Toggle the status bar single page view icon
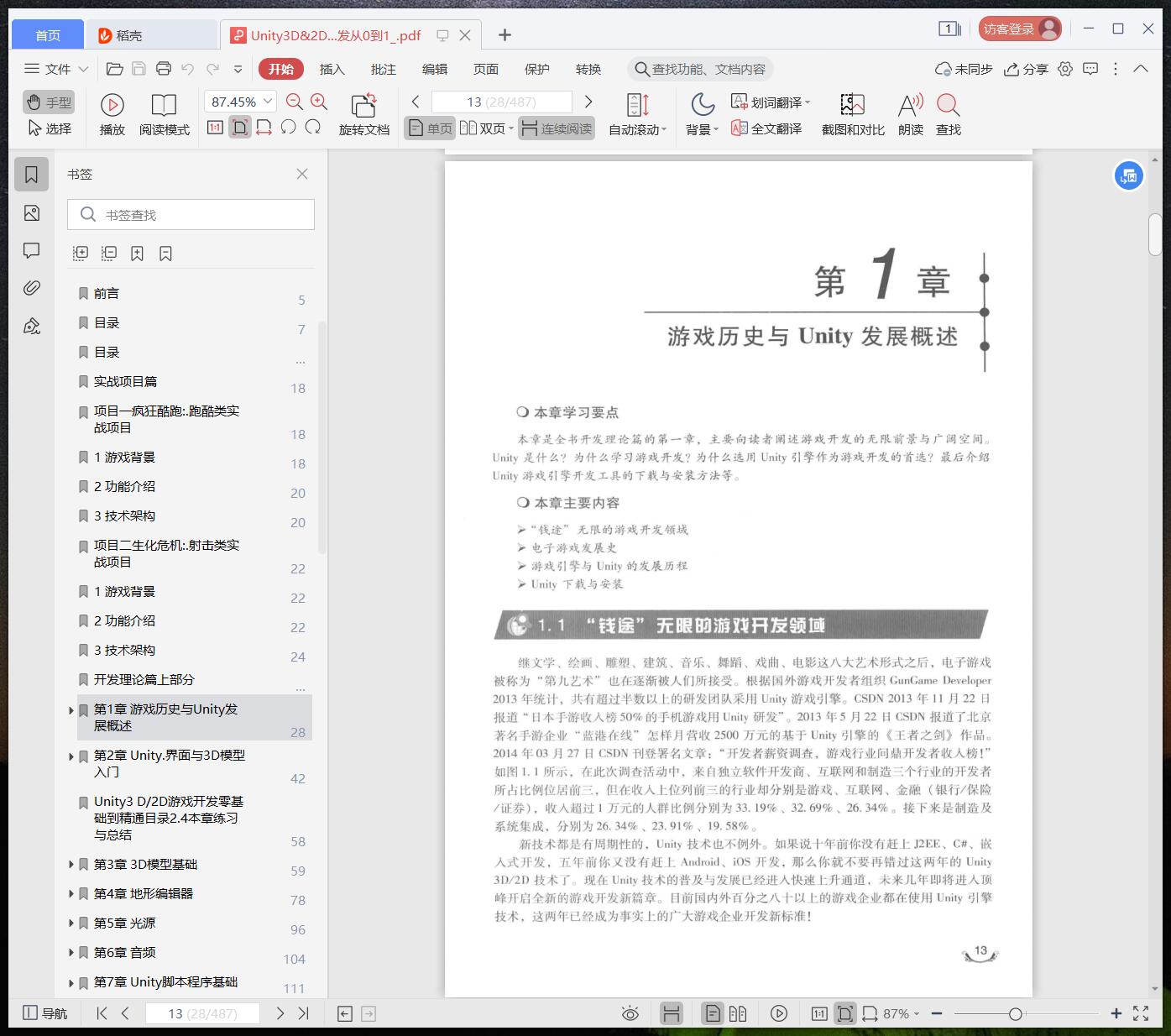 pos(712,1014)
